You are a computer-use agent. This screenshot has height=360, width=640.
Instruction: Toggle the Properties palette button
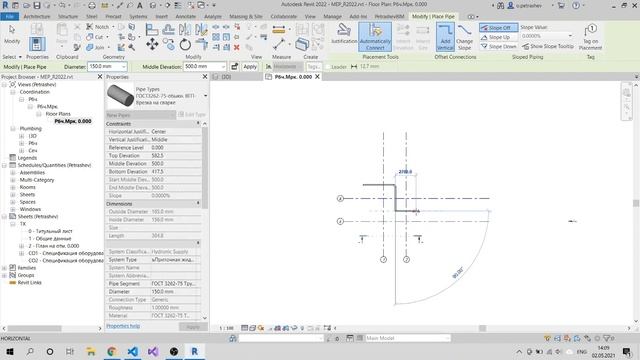pos(37,44)
